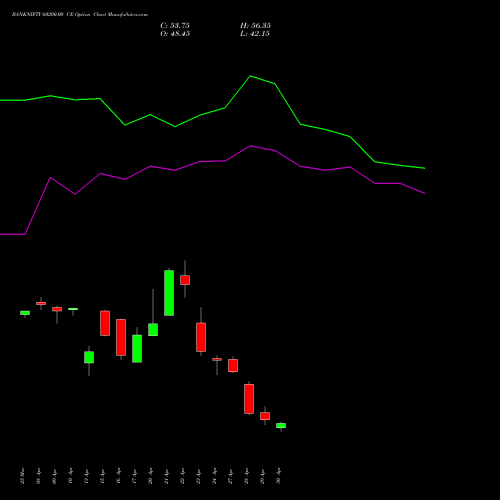Click the low value L: 42.15
Viewport: 500px width, 500px height.
click(x=255, y=34)
